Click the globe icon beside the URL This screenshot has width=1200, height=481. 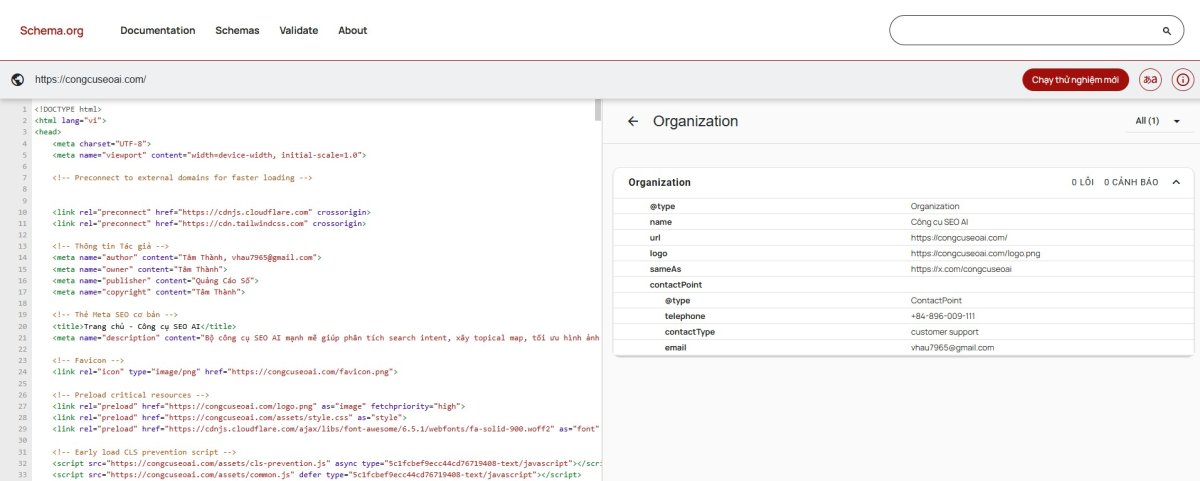(x=18, y=79)
